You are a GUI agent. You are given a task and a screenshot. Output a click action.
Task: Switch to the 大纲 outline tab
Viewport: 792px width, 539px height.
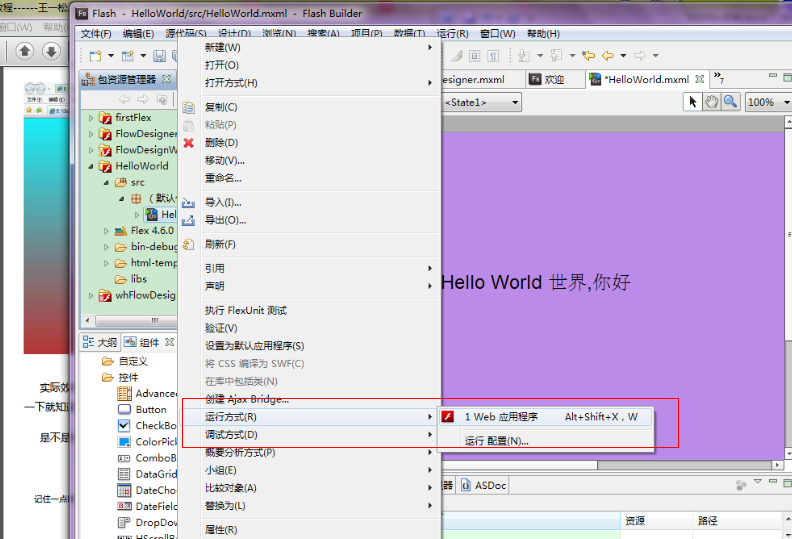(100, 342)
